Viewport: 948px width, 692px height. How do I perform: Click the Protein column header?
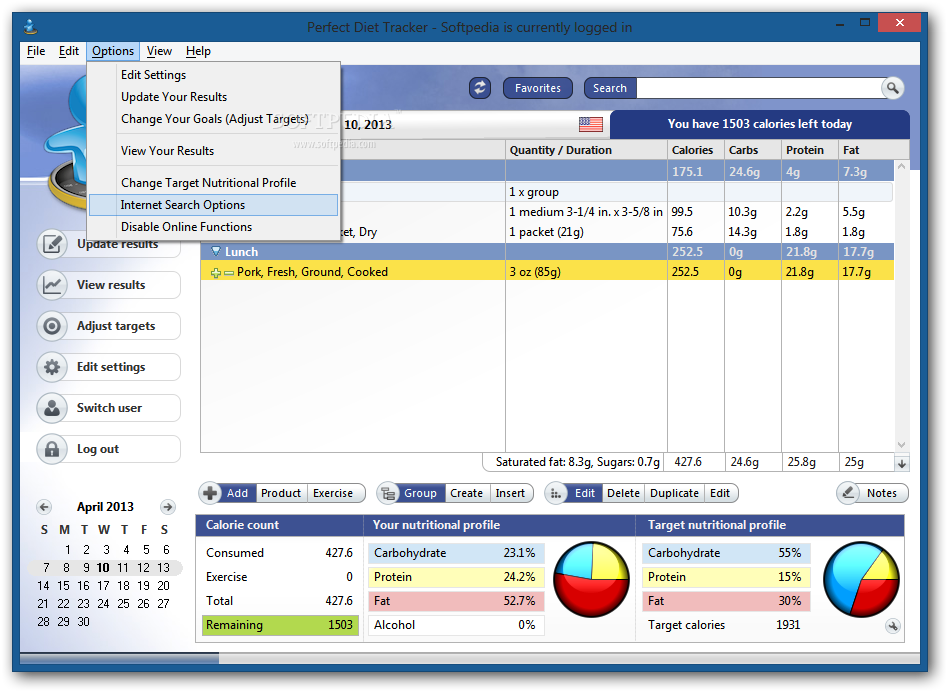click(x=810, y=150)
